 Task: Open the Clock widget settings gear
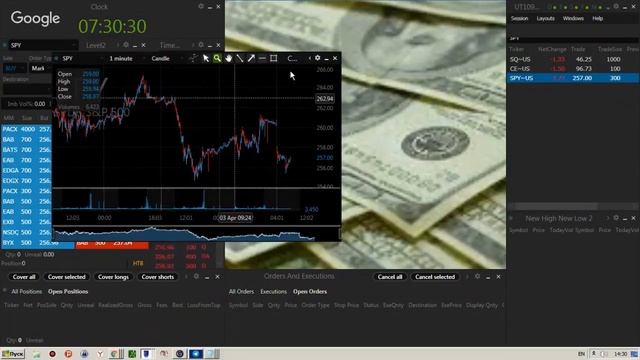click(201, 7)
